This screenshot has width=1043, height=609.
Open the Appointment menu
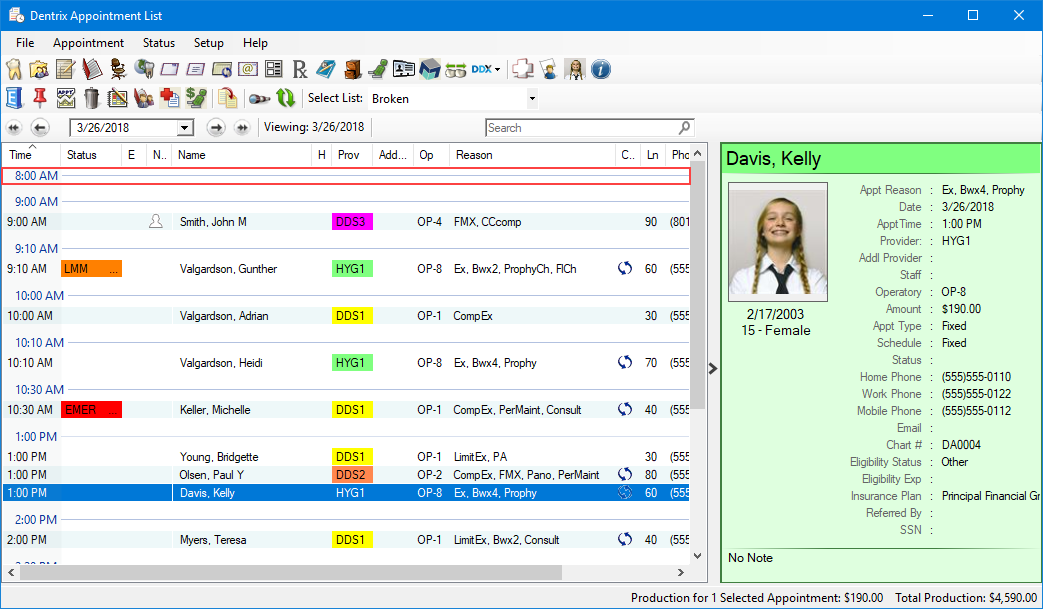coord(88,43)
